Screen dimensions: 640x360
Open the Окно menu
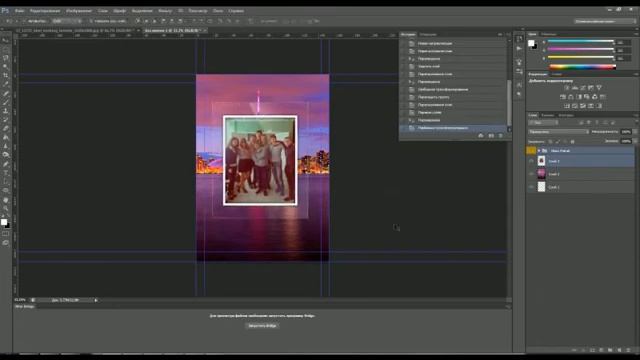click(218, 11)
